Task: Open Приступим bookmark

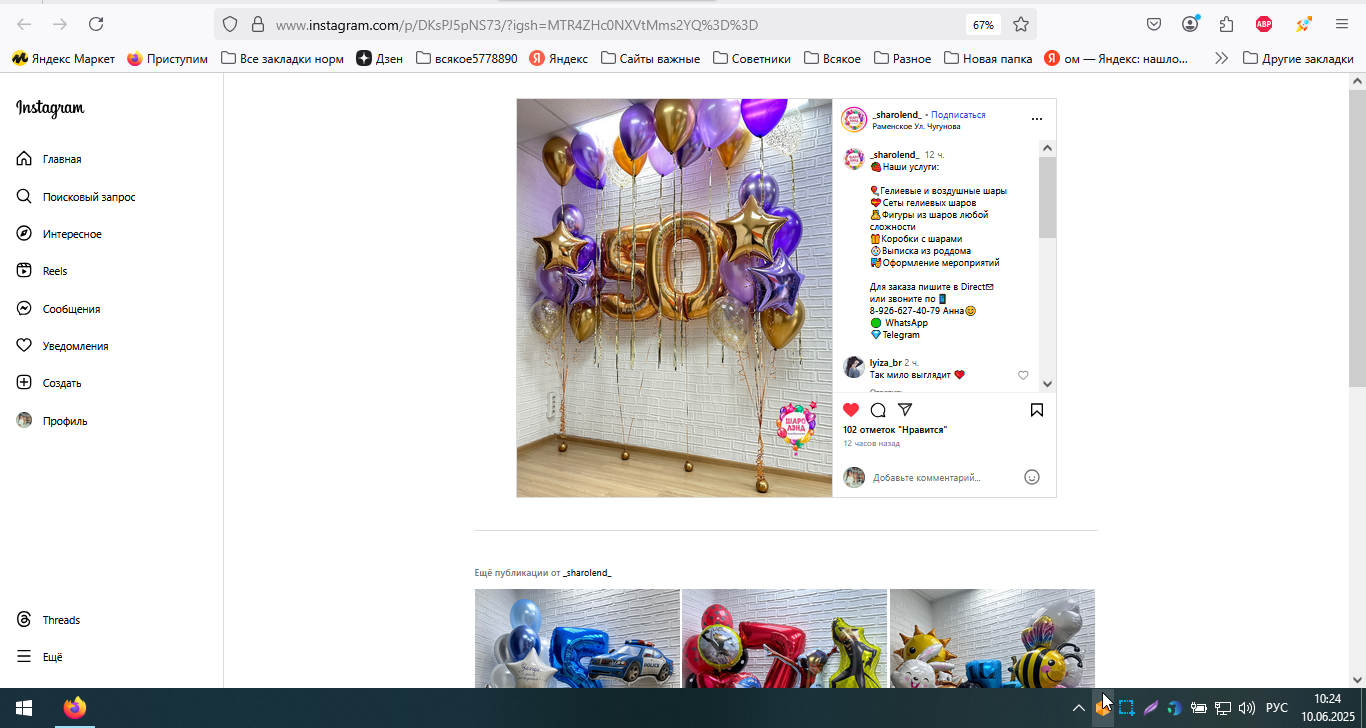Action: point(168,59)
